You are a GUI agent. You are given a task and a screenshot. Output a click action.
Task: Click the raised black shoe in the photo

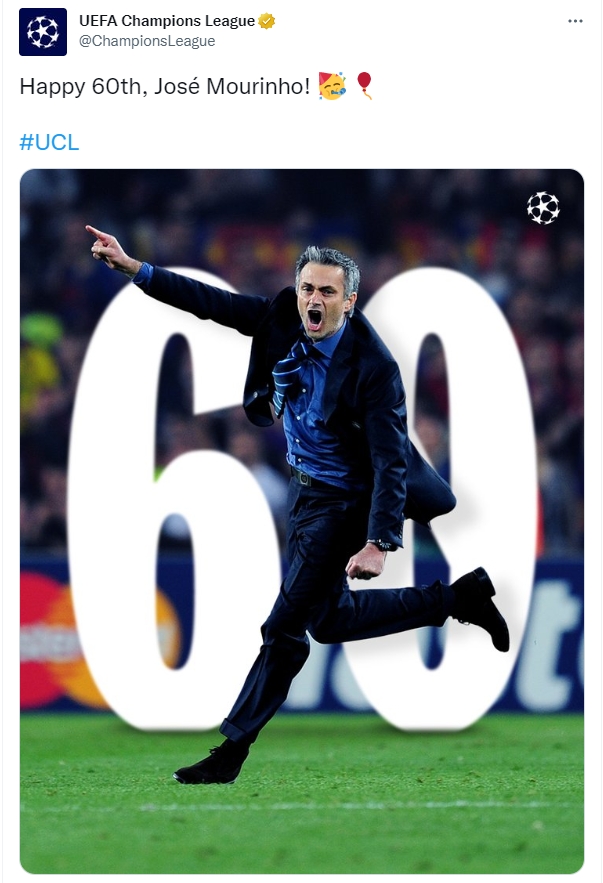coord(480,608)
